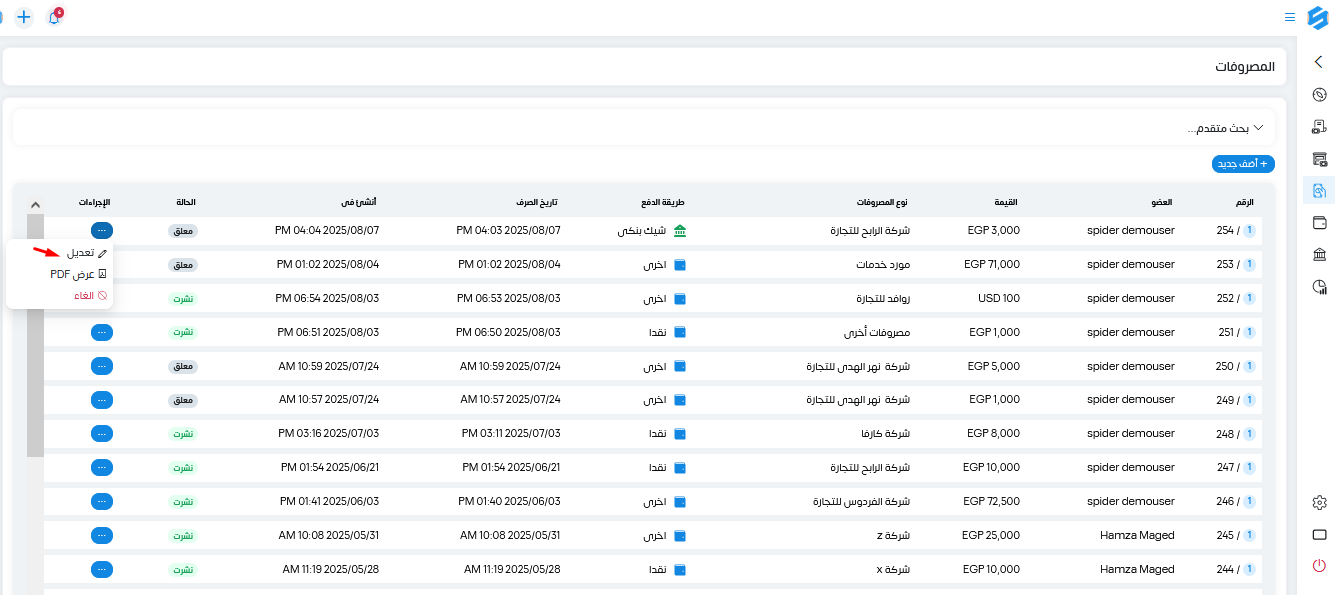Image resolution: width=1339 pixels, height=595 pixels.
Task: Click Hamza Maged in row 245
Action: tap(1138, 536)
